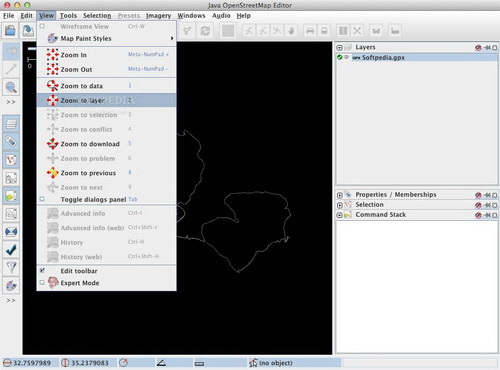The height and width of the screenshot is (370, 500).
Task: Select the Softpedia.gpx layer row
Action: [417, 57]
